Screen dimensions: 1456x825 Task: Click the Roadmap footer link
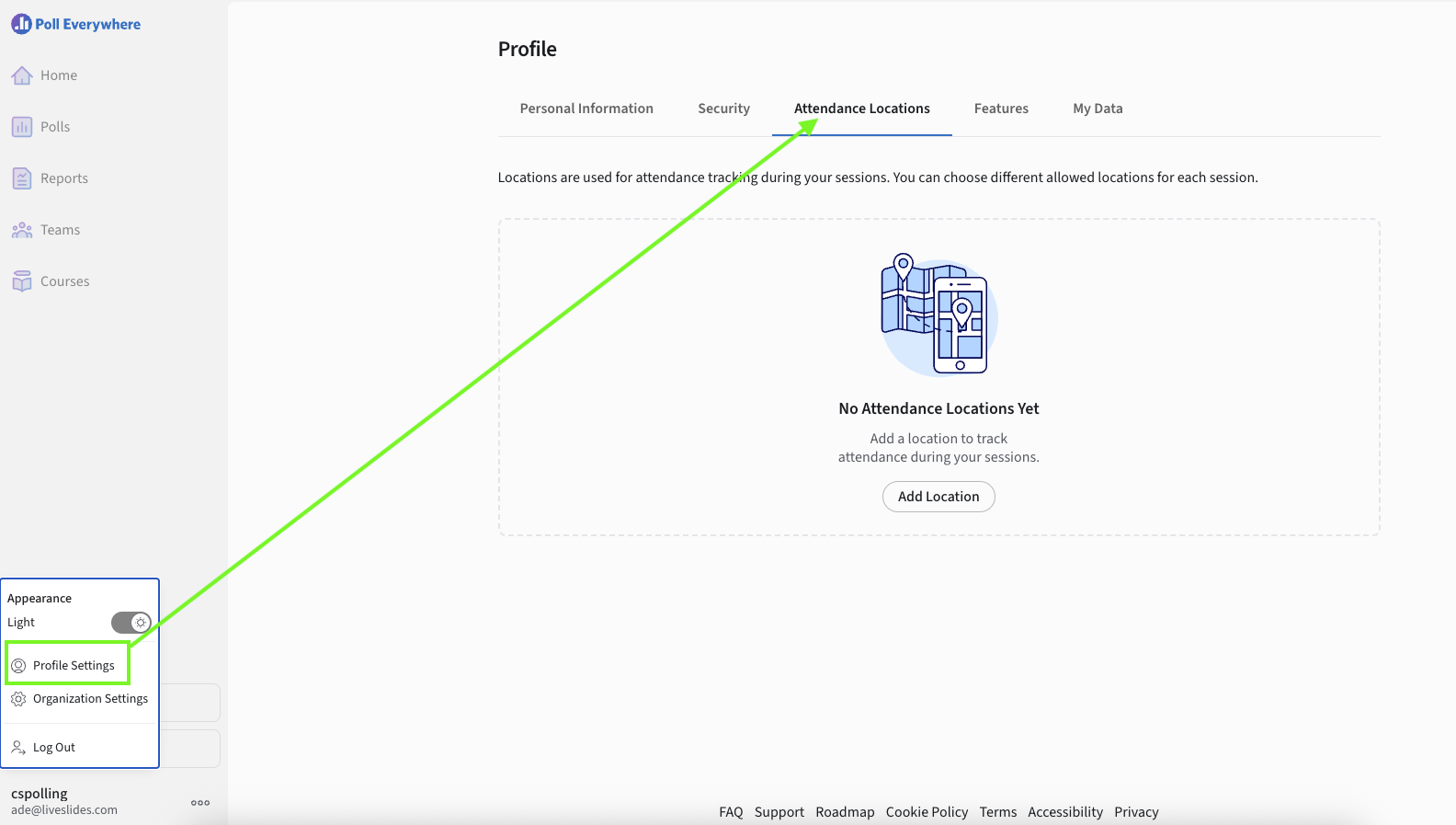pos(845,812)
